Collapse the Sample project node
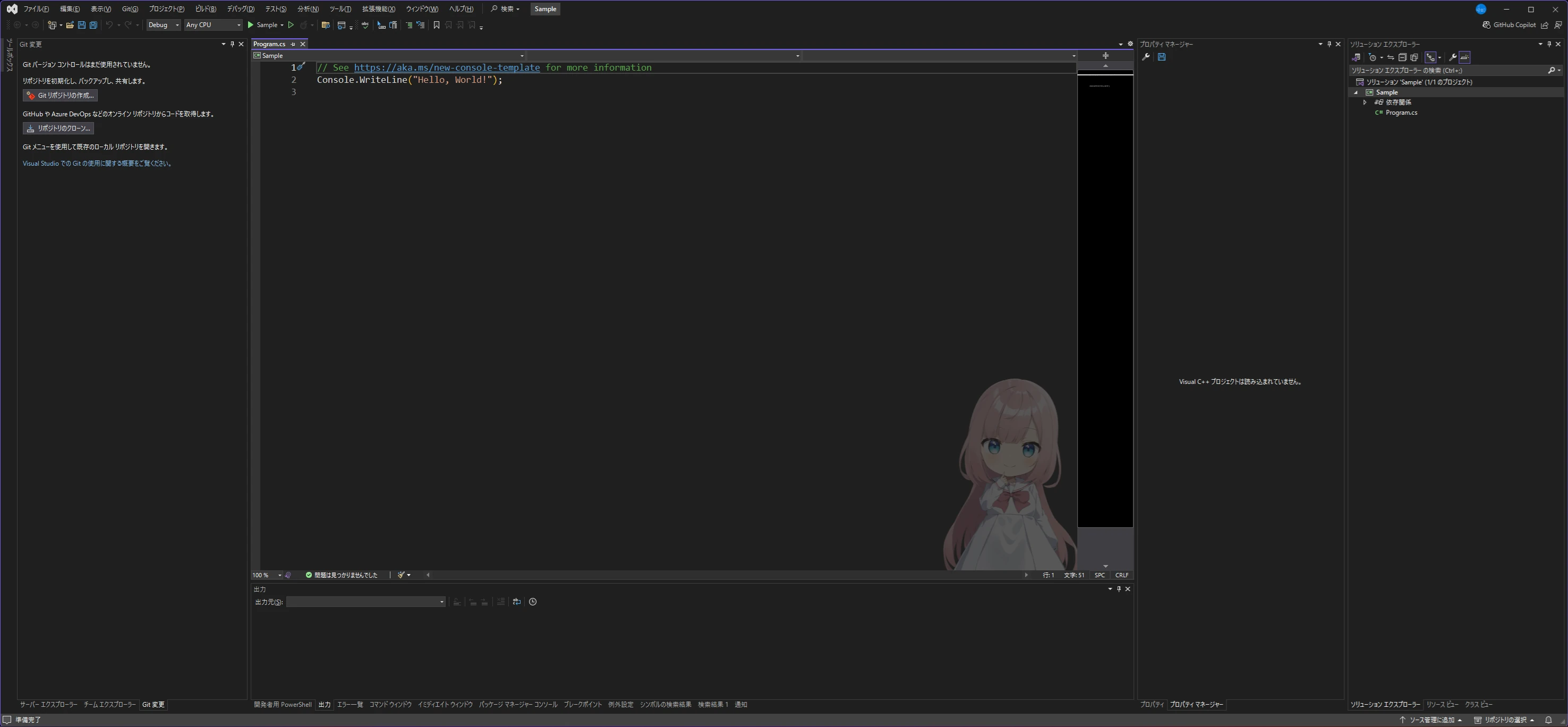This screenshot has width=1568, height=727. (x=1356, y=92)
